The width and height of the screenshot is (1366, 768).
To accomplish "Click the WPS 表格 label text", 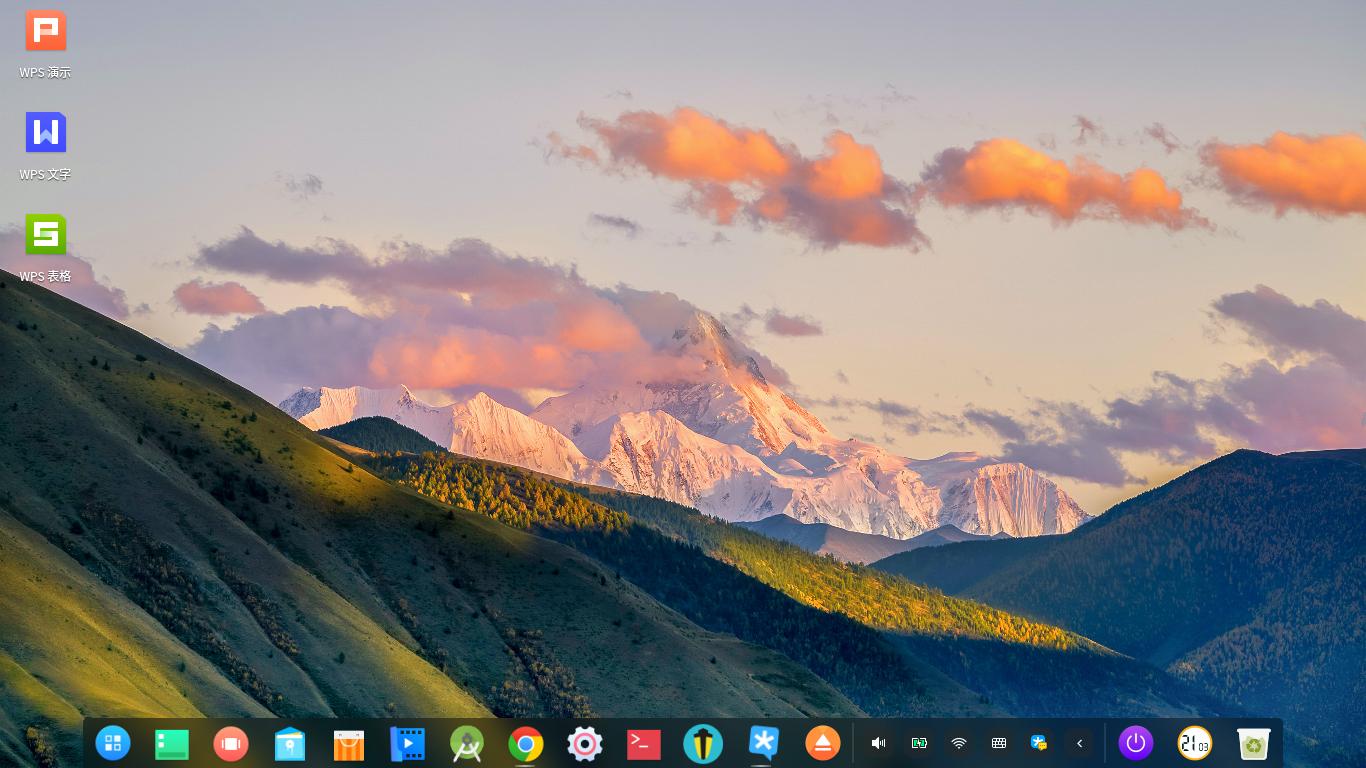I will coord(45,276).
